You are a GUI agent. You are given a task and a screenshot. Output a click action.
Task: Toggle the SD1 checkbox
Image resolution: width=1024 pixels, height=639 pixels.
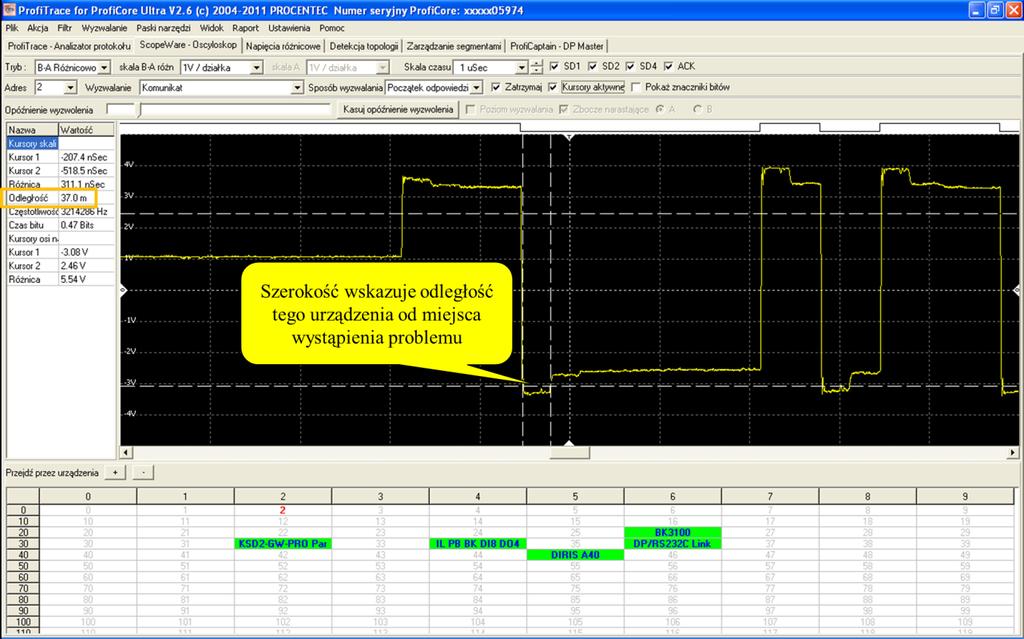coord(554,66)
